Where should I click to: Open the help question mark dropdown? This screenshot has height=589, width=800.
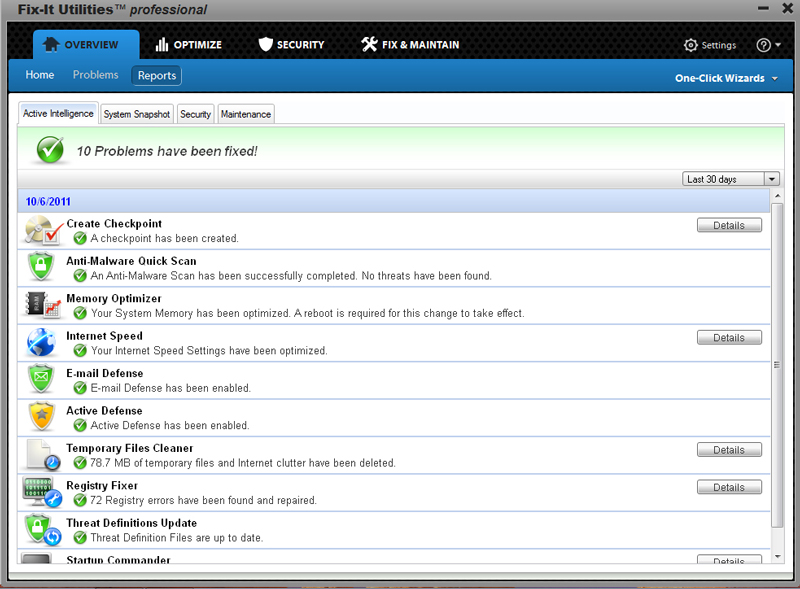pyautogui.click(x=769, y=45)
